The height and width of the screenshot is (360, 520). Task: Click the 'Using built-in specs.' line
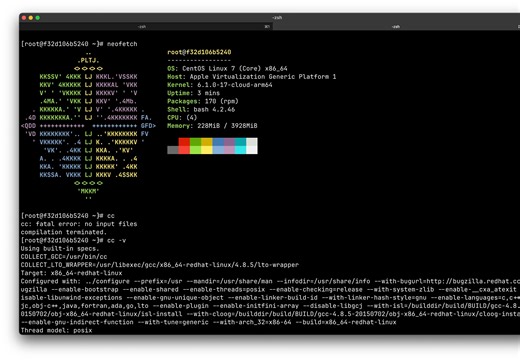(x=60, y=249)
